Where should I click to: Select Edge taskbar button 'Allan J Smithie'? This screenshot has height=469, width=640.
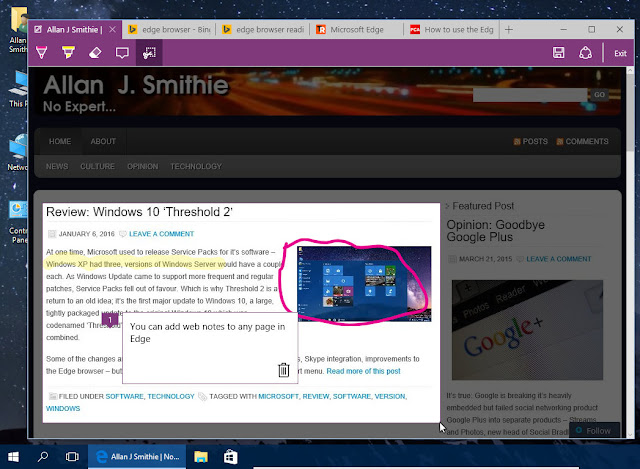point(137,457)
